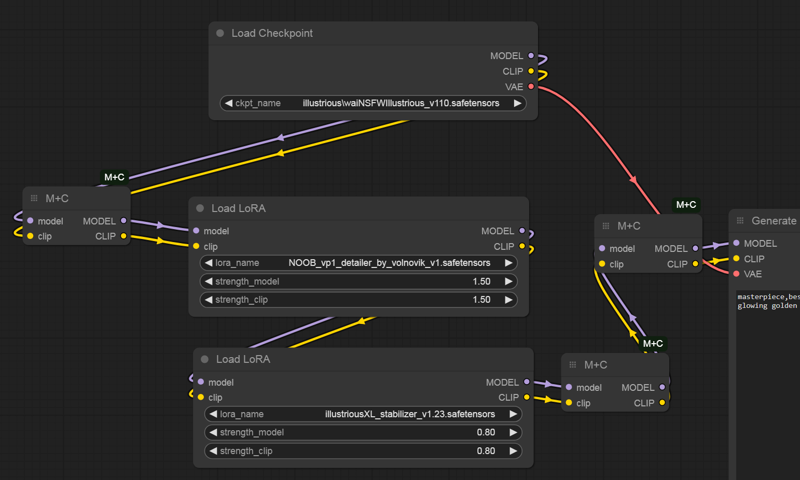Image resolution: width=800 pixels, height=480 pixels.
Task: Click right arrow of detailer lora_name widget
Action: tap(509, 263)
